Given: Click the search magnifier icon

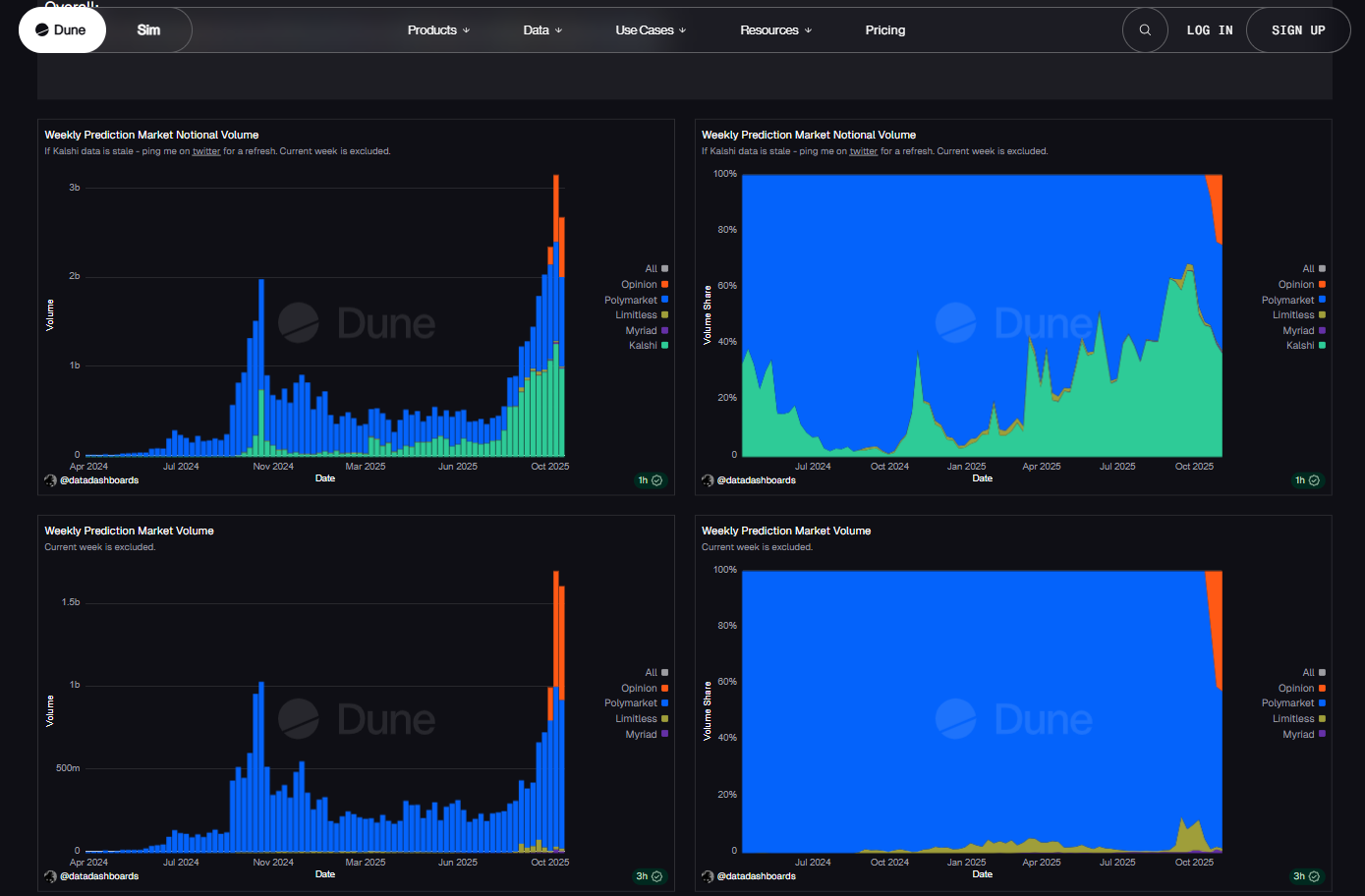Looking at the screenshot, I should click(1145, 30).
